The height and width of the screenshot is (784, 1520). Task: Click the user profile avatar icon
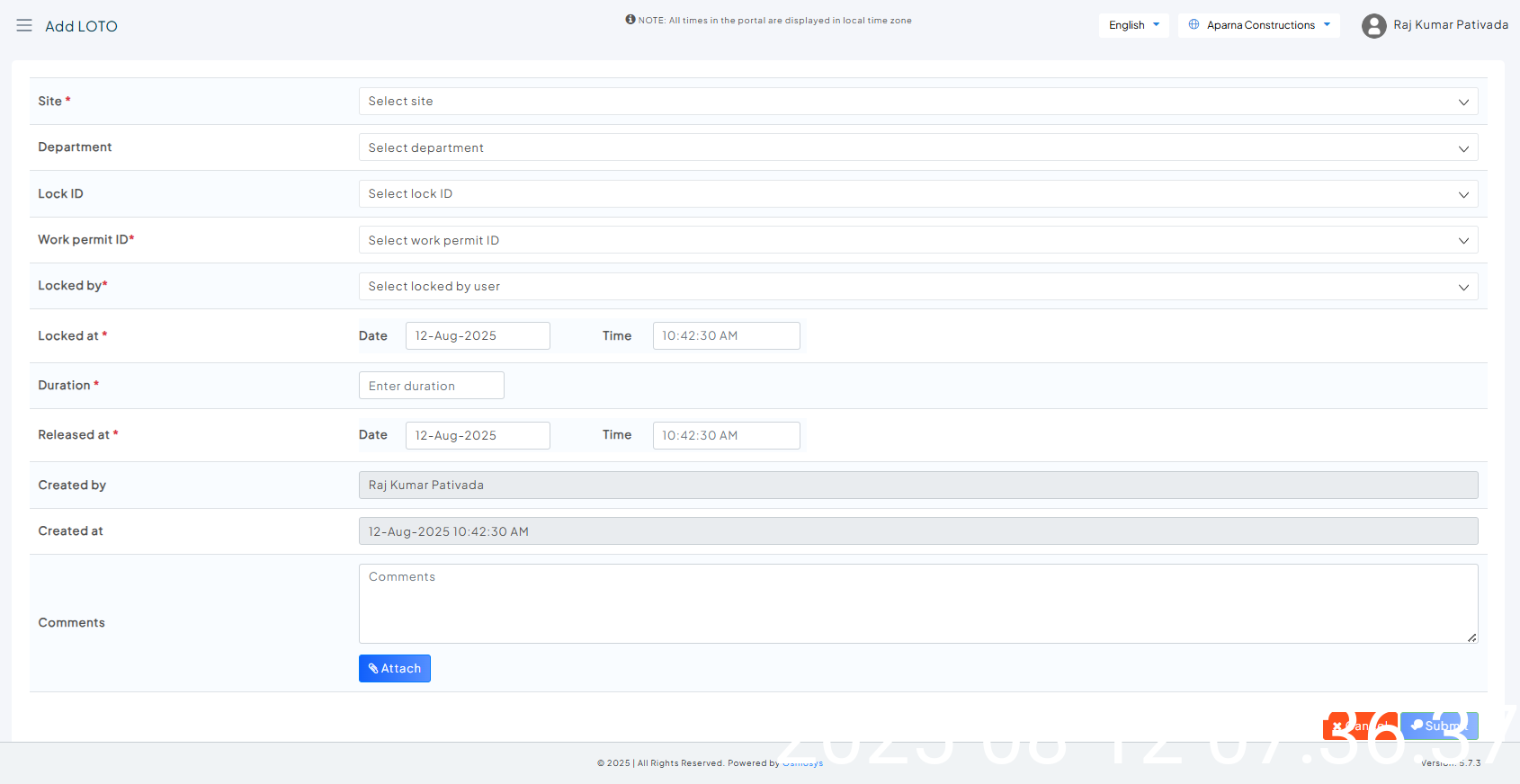point(1373,26)
